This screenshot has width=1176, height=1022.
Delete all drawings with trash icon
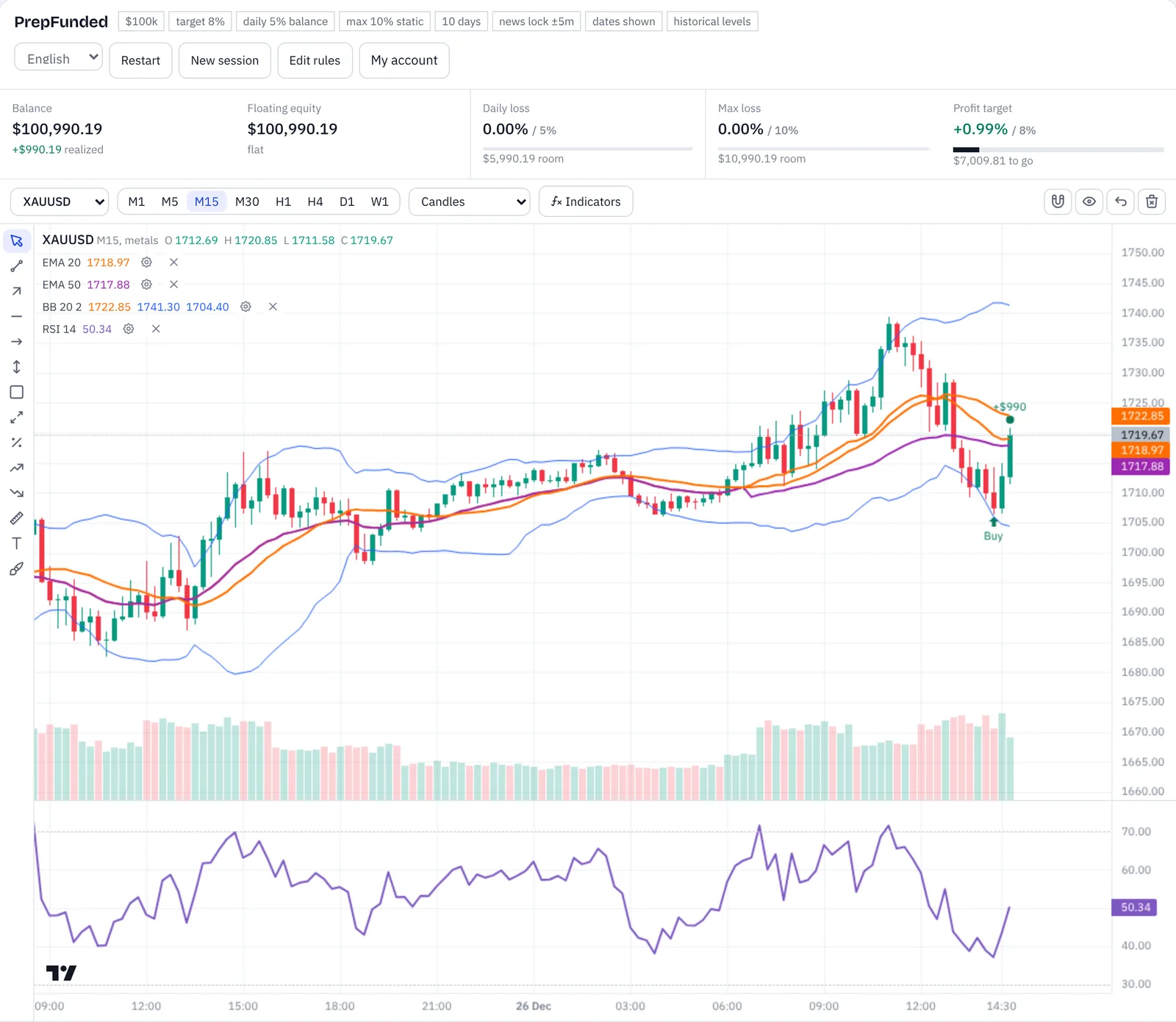(1152, 201)
